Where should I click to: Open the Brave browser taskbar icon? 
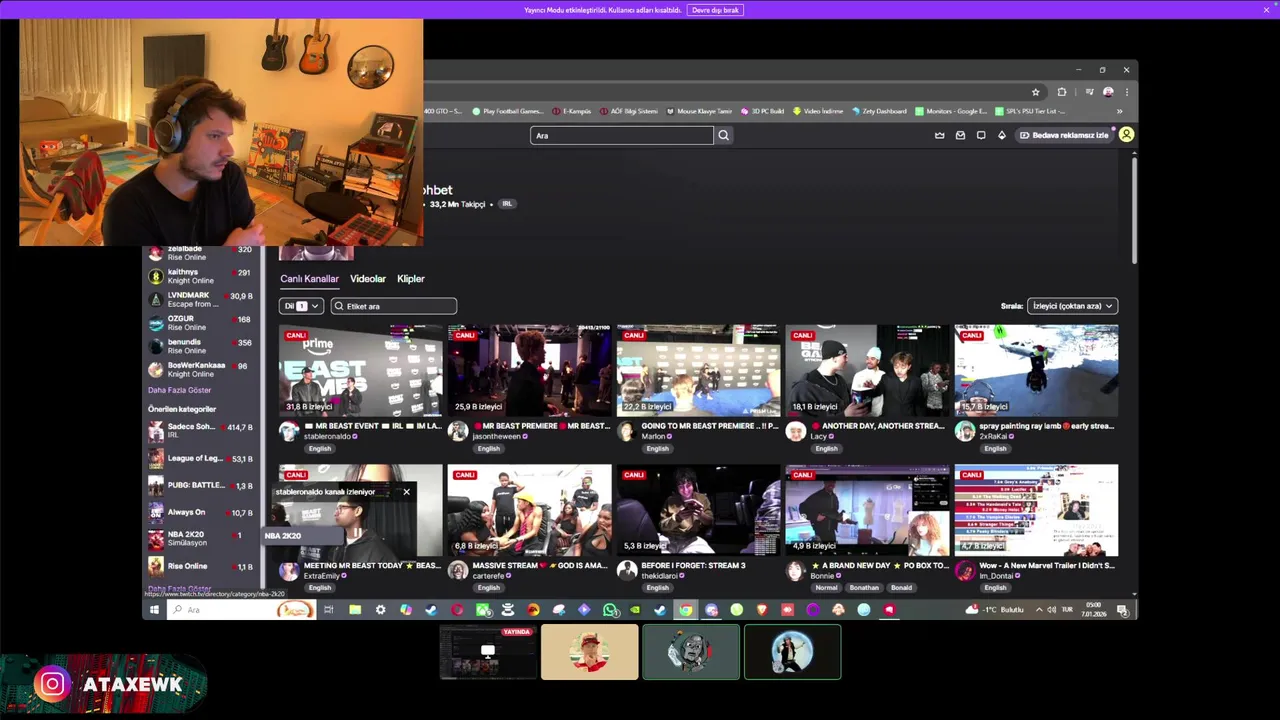tap(762, 610)
